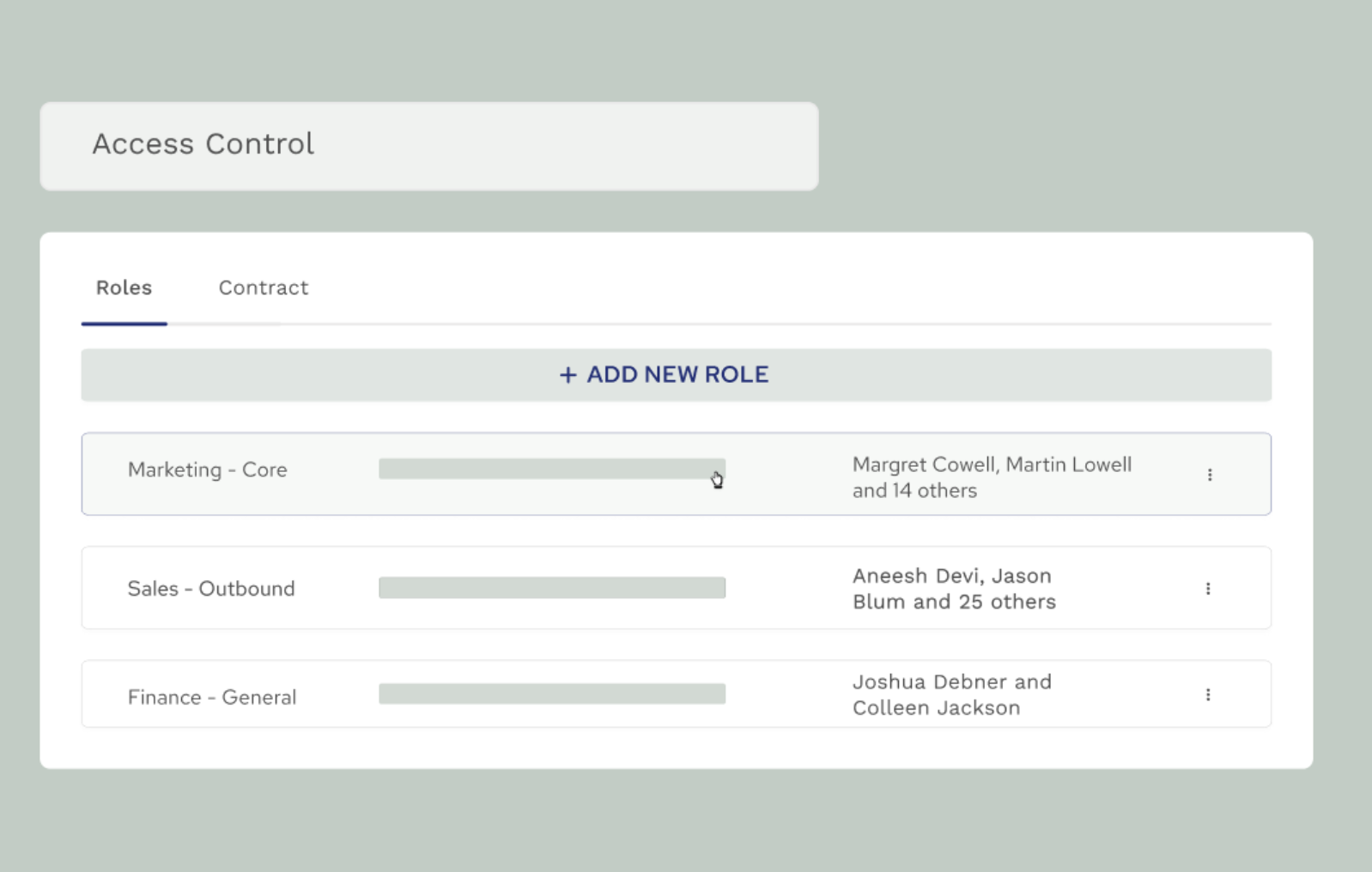Click the Aneesh Devi, Jason Blum members text
This screenshot has height=872, width=1372.
[951, 576]
